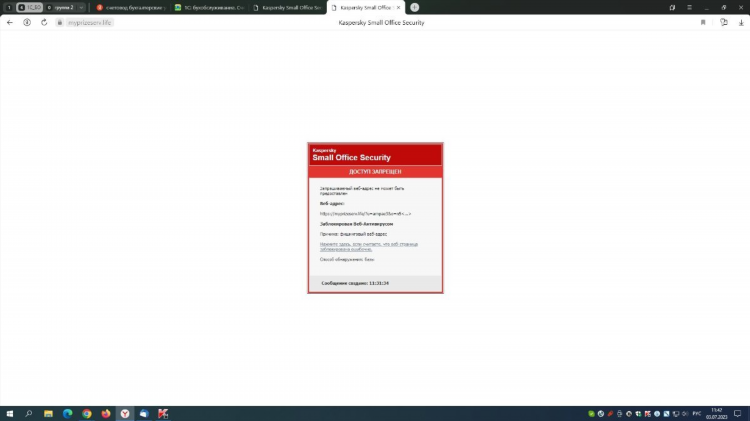Launch Firefox from taskbar
Viewport: 750px width, 421px height.
tap(106, 413)
